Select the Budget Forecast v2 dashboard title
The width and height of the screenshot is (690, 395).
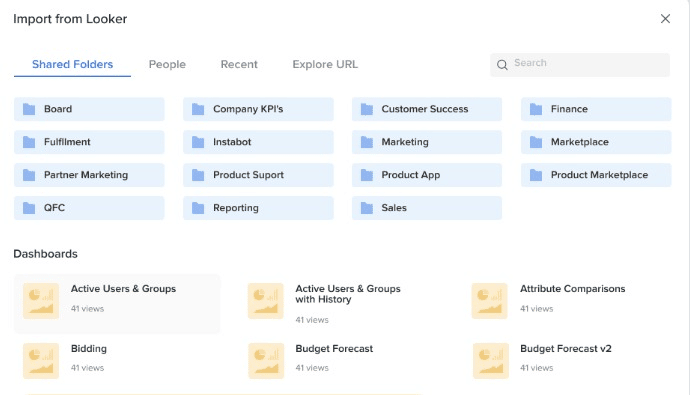tap(566, 349)
